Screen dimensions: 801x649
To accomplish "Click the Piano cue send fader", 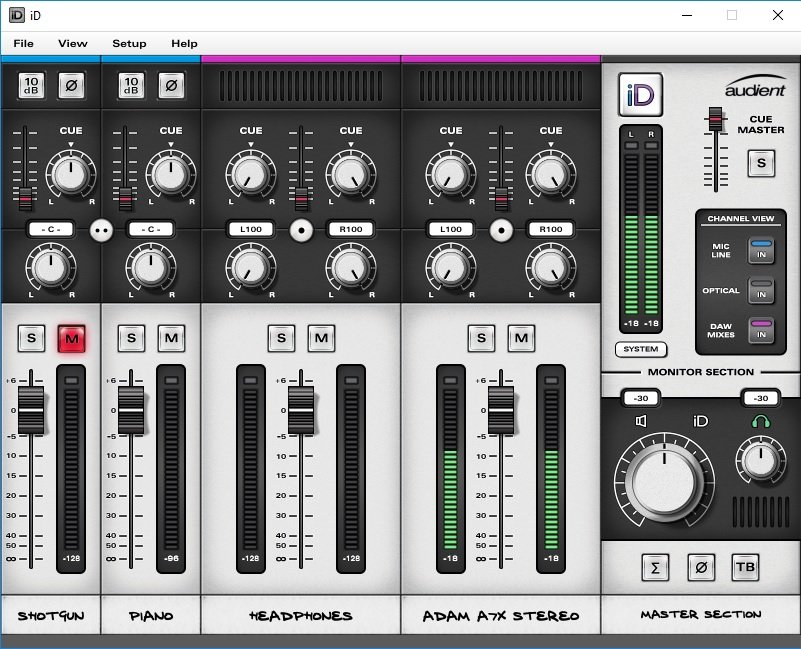I will click(125, 198).
